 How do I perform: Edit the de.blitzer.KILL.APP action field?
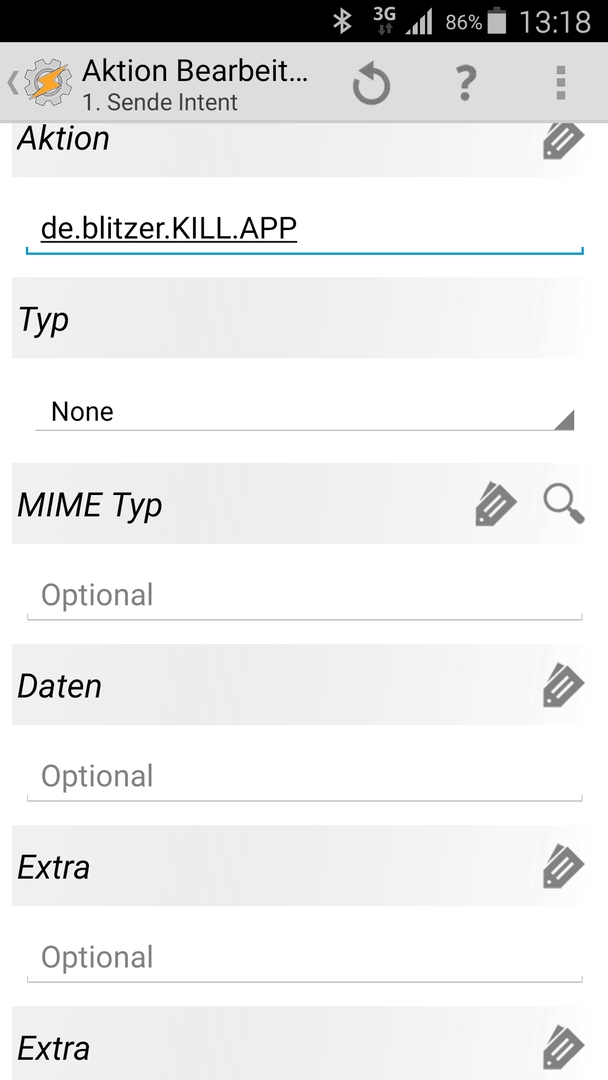tap(304, 229)
